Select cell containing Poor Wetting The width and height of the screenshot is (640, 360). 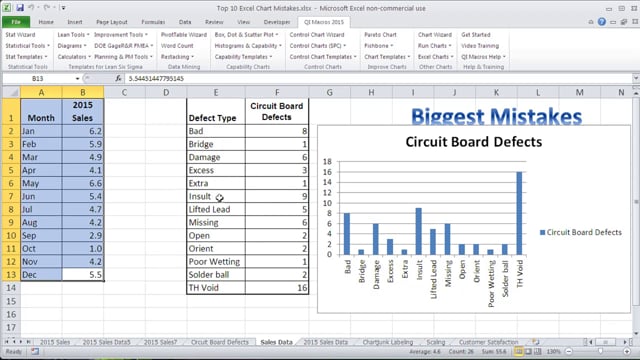(x=216, y=262)
